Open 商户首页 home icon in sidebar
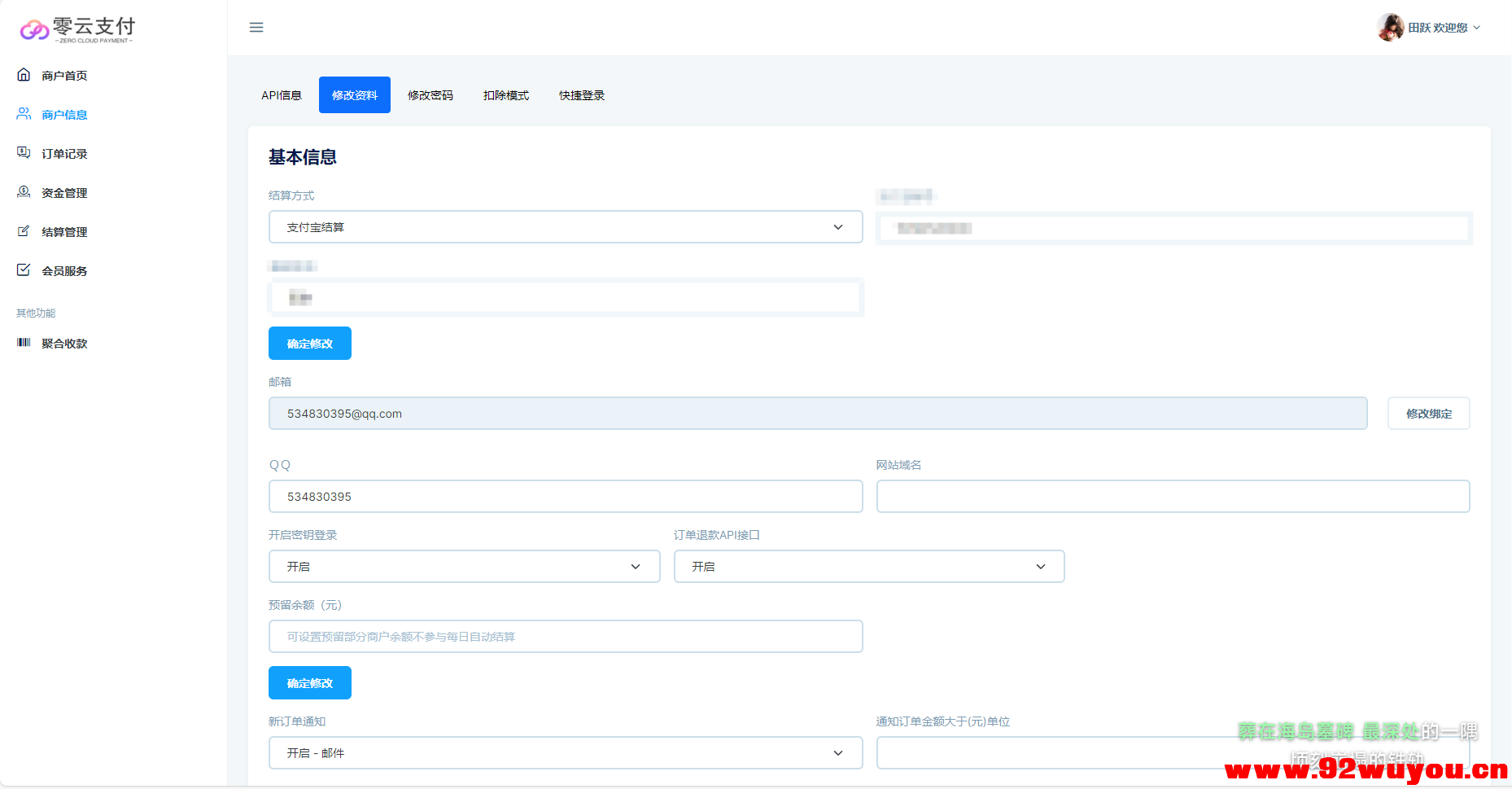 tap(24, 75)
